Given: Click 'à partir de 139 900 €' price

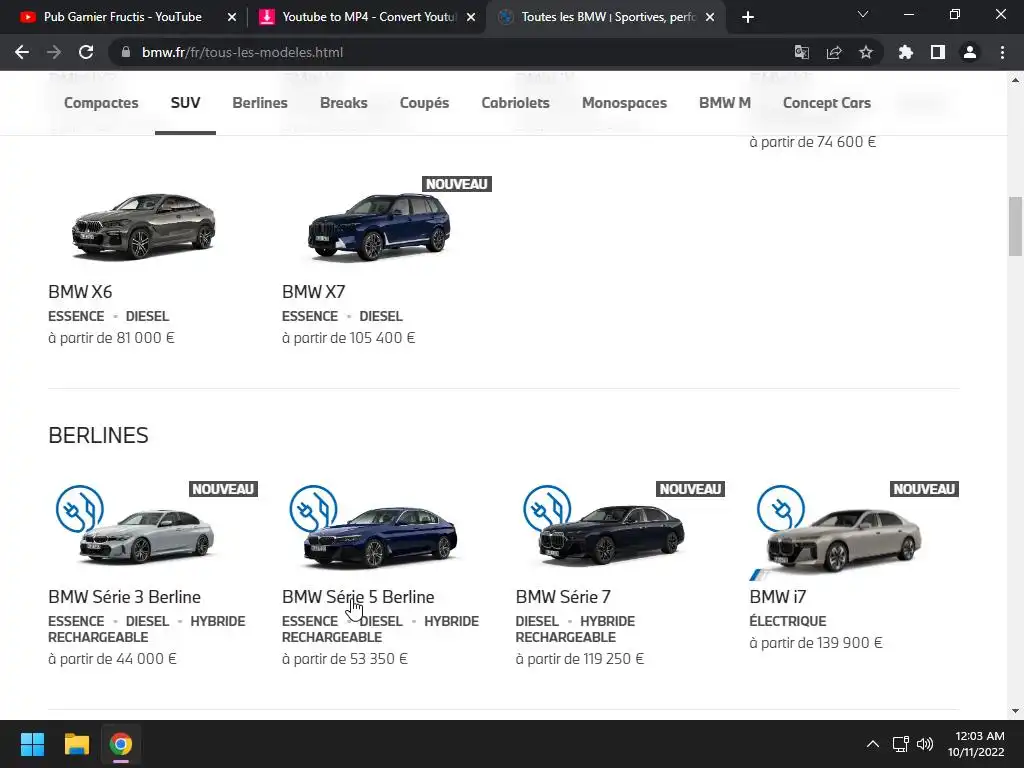Looking at the screenshot, I should pos(816,643).
